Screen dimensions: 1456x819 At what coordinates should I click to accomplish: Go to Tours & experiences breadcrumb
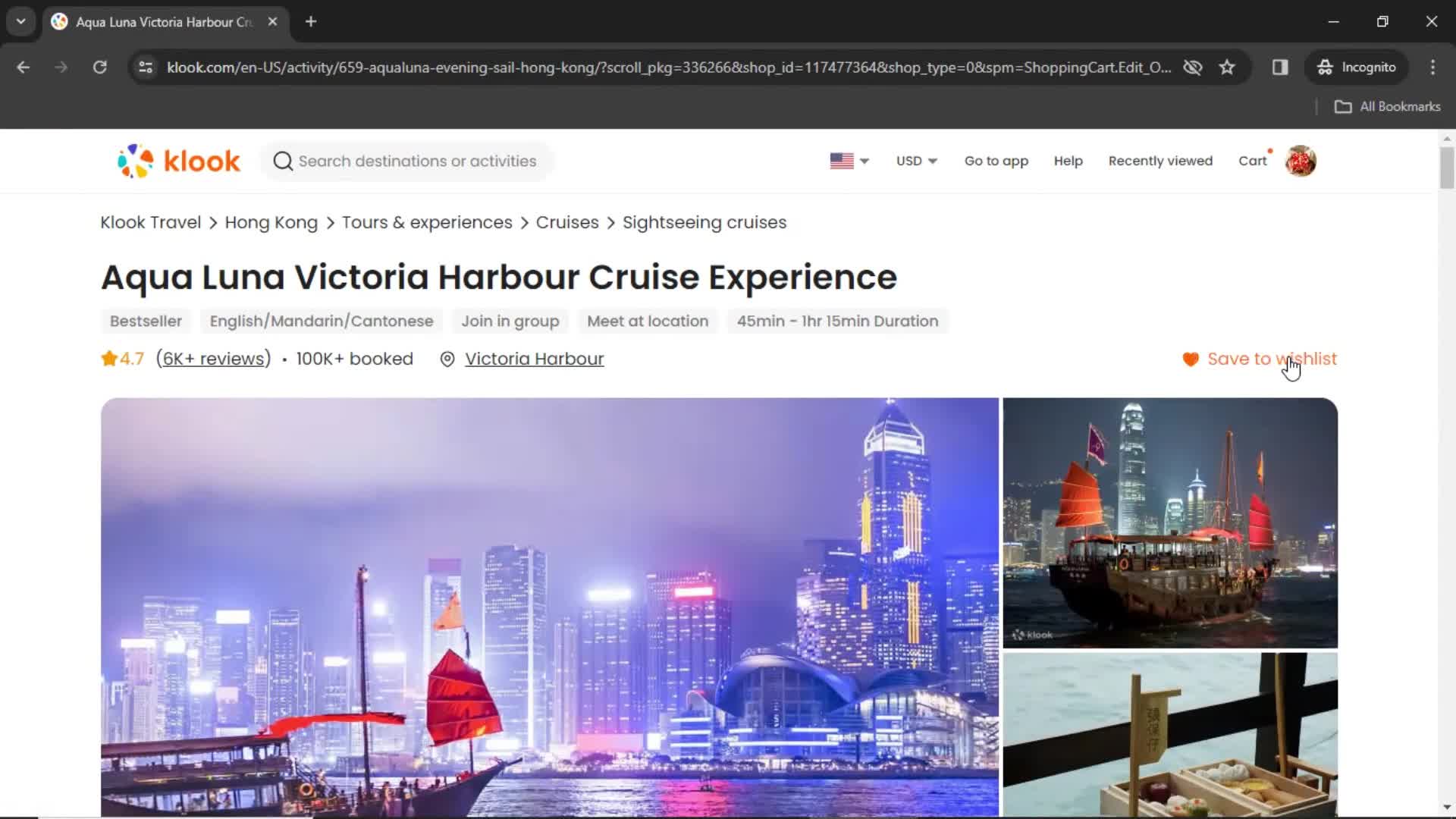point(427,223)
